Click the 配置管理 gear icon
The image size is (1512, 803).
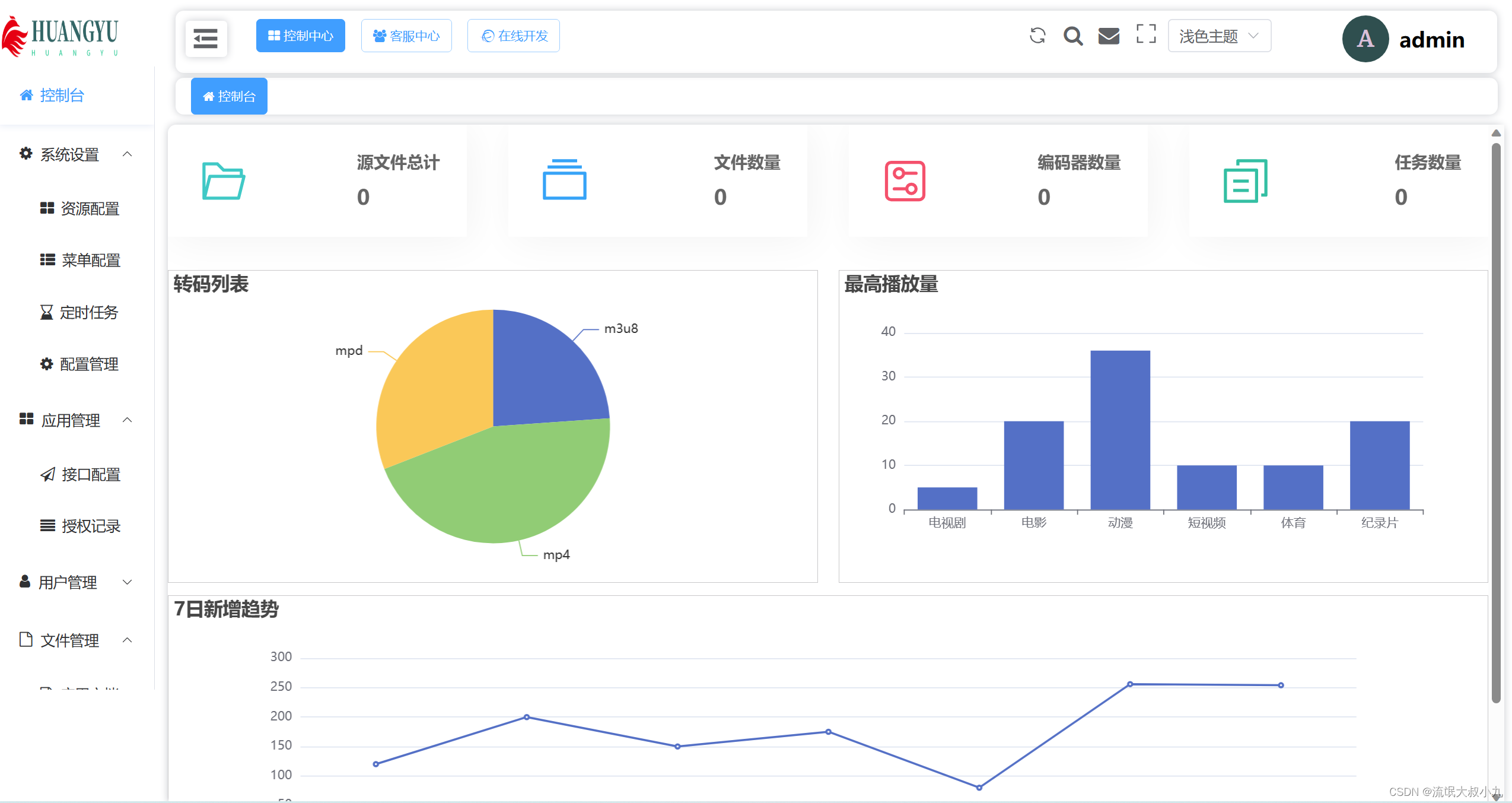47,363
